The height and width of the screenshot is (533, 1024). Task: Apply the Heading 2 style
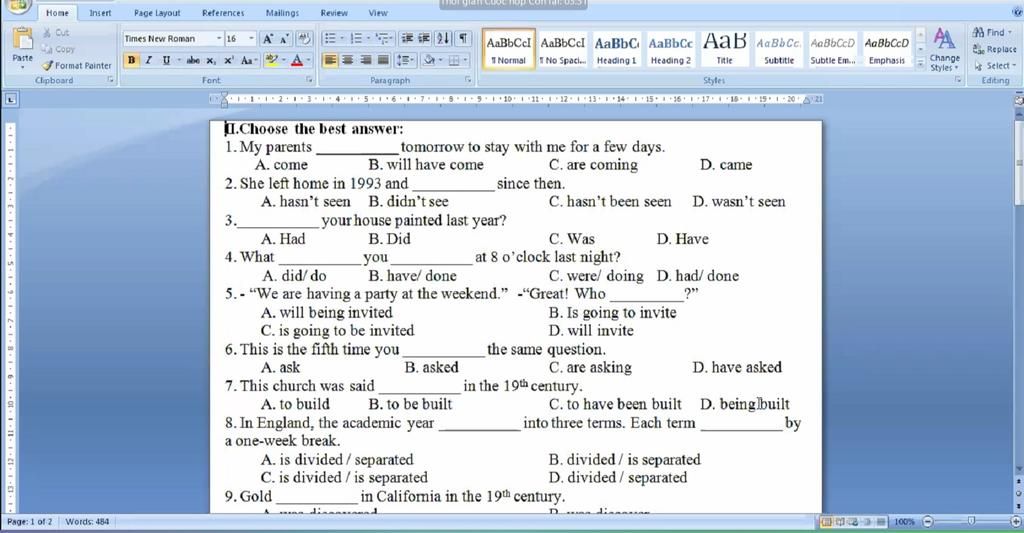coord(671,49)
